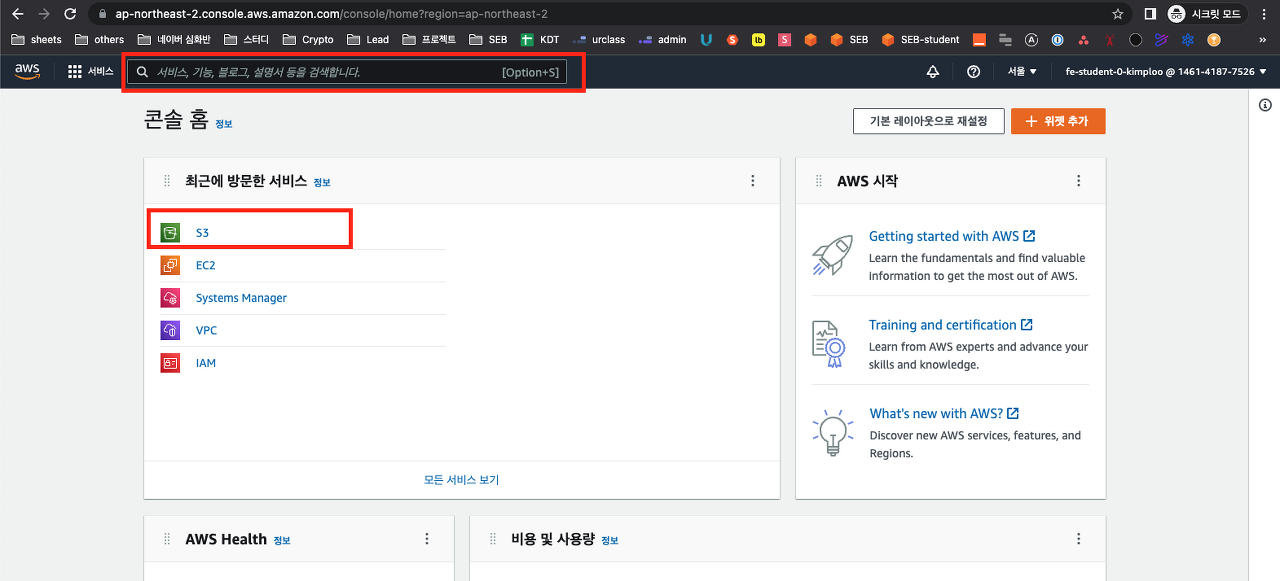Click the info circle icon on right edge
Screen dimensions: 1280x581
point(1265,105)
